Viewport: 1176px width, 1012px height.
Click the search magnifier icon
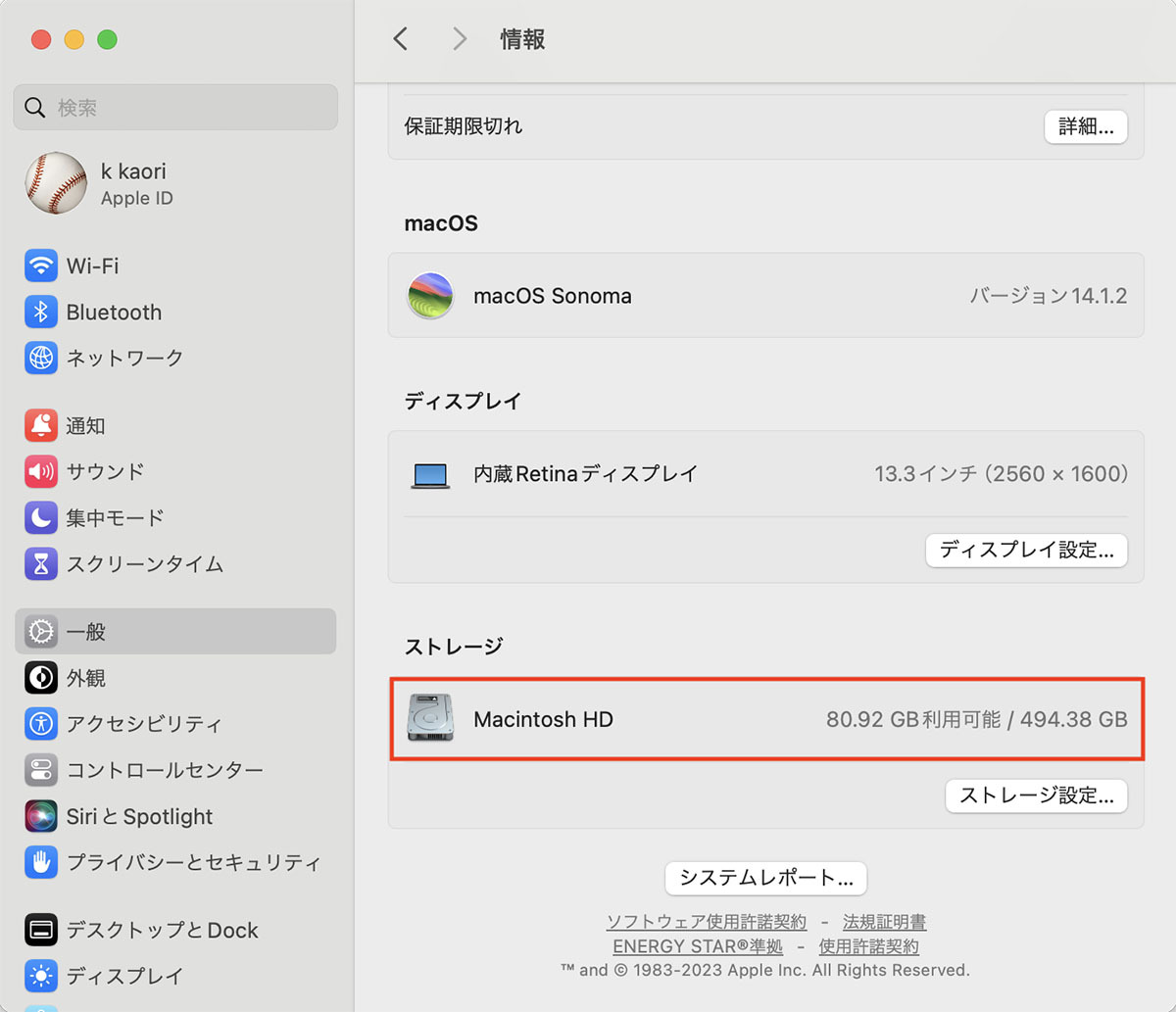coord(35,108)
